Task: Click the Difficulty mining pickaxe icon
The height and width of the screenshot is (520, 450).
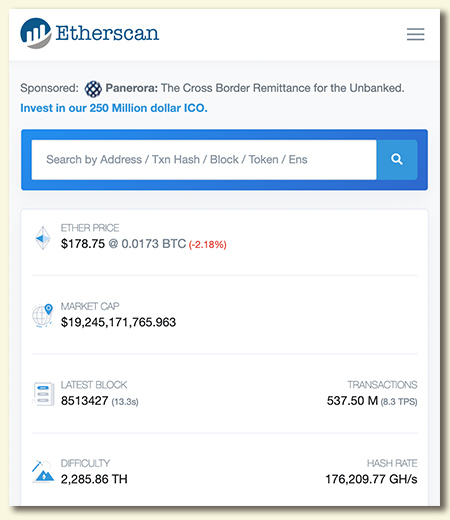Action: pyautogui.click(x=43, y=472)
